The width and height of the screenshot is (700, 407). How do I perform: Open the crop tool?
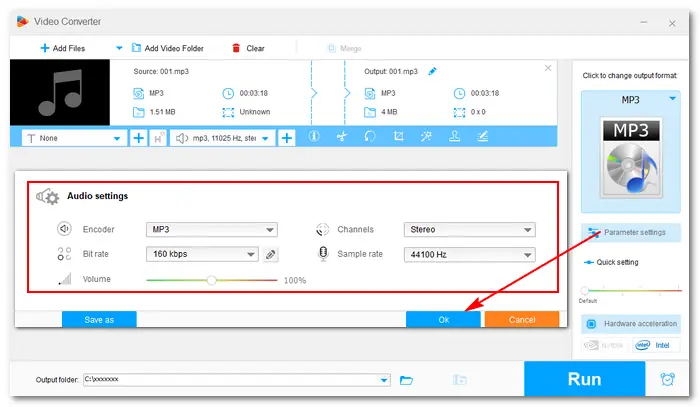[x=398, y=137]
